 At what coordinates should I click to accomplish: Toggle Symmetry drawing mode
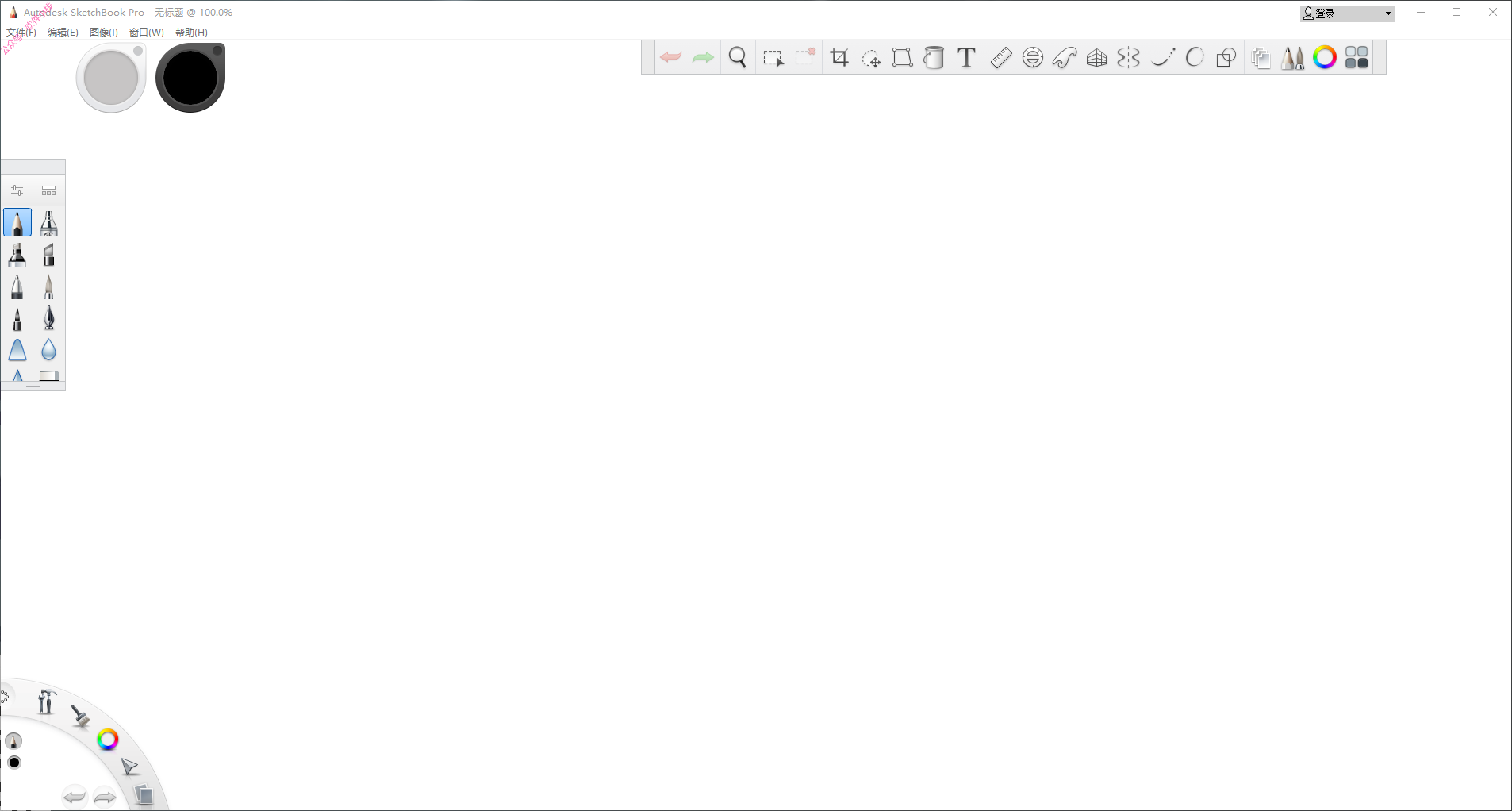[1129, 57]
